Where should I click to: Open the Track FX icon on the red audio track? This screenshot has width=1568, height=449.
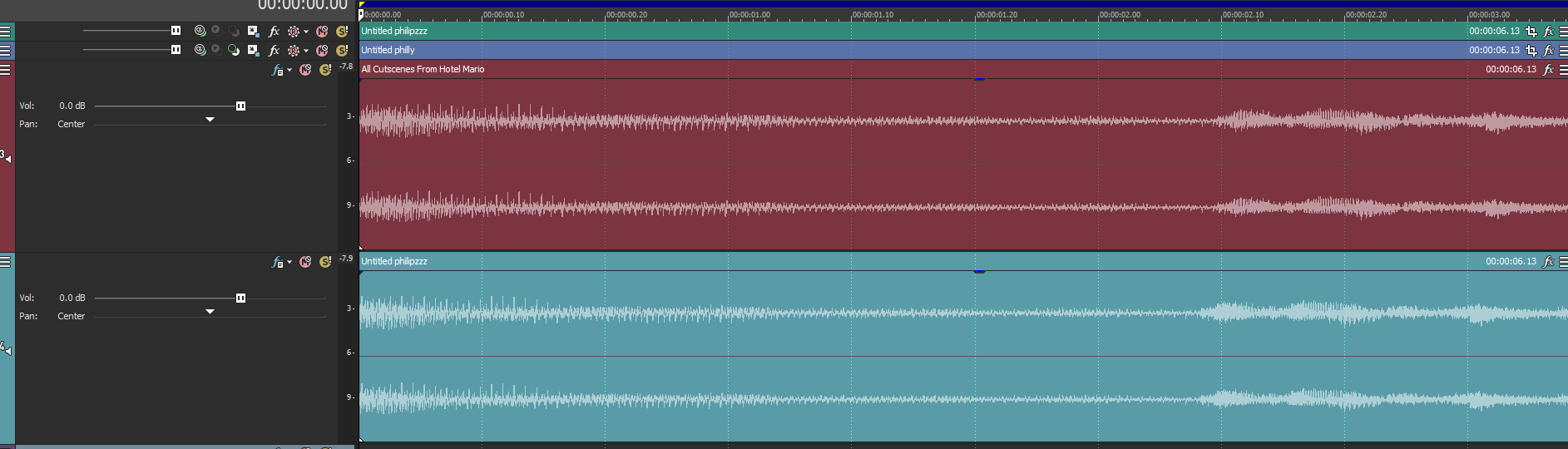[x=277, y=71]
